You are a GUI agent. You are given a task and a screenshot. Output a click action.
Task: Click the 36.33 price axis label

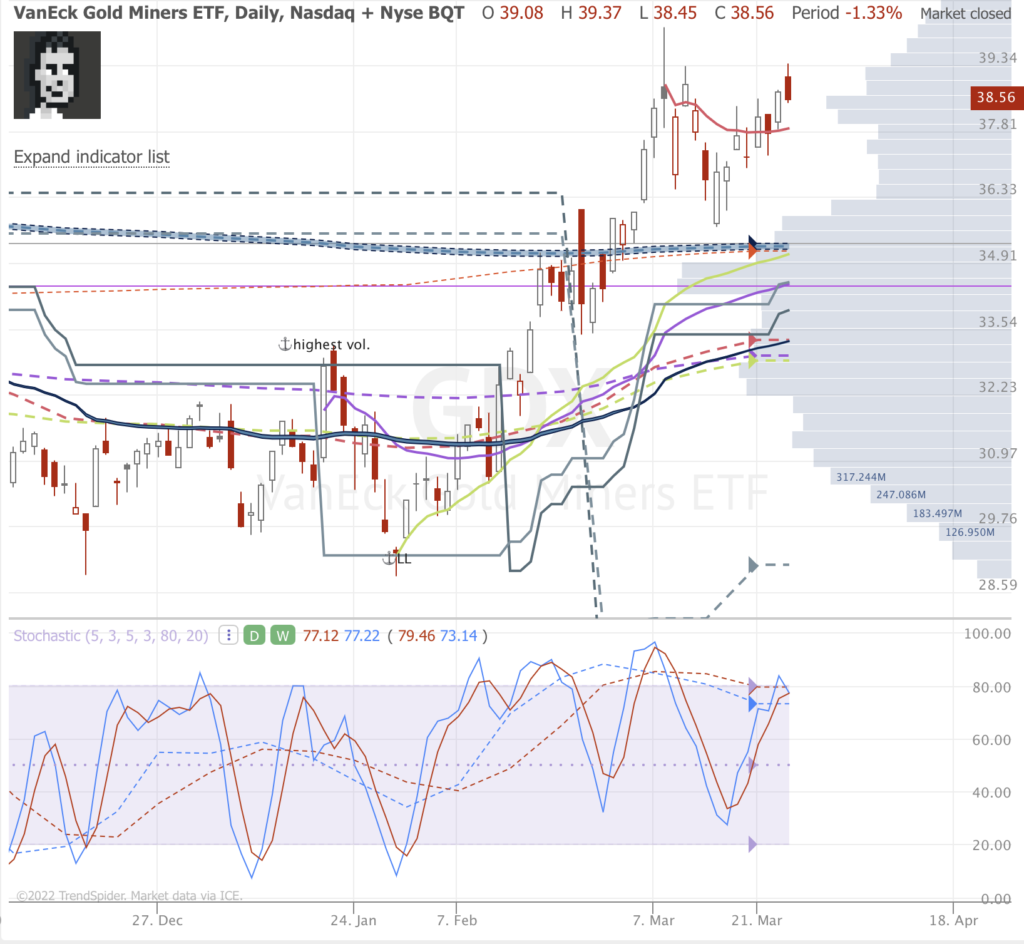(997, 189)
